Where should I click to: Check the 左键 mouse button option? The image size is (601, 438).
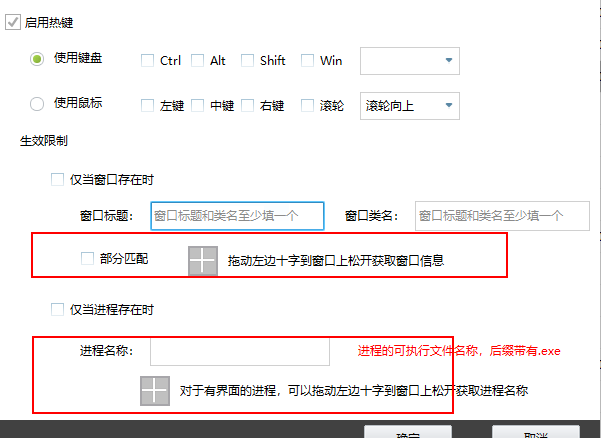point(148,105)
